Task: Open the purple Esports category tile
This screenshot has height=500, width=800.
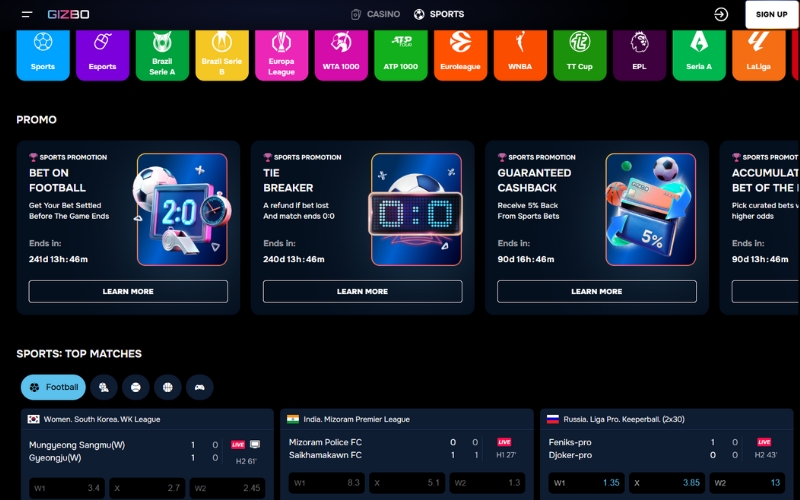Action: [x=103, y=55]
